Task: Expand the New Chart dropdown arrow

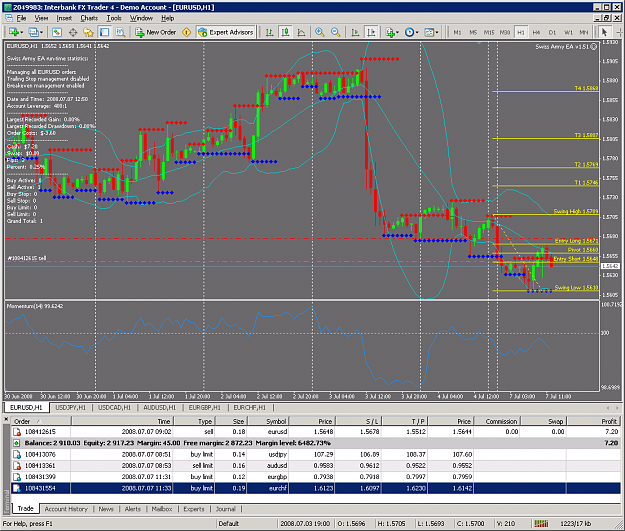Action: pyautogui.click(x=21, y=32)
